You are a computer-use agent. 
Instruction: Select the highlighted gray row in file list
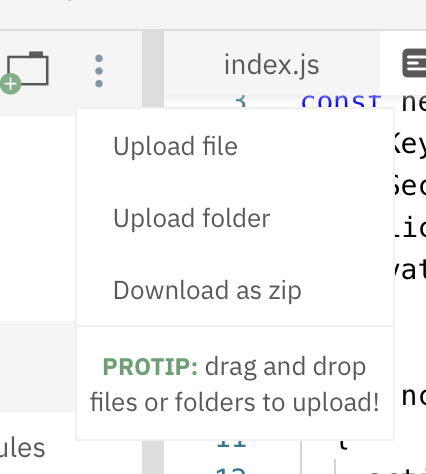pyautogui.click(x=38, y=367)
